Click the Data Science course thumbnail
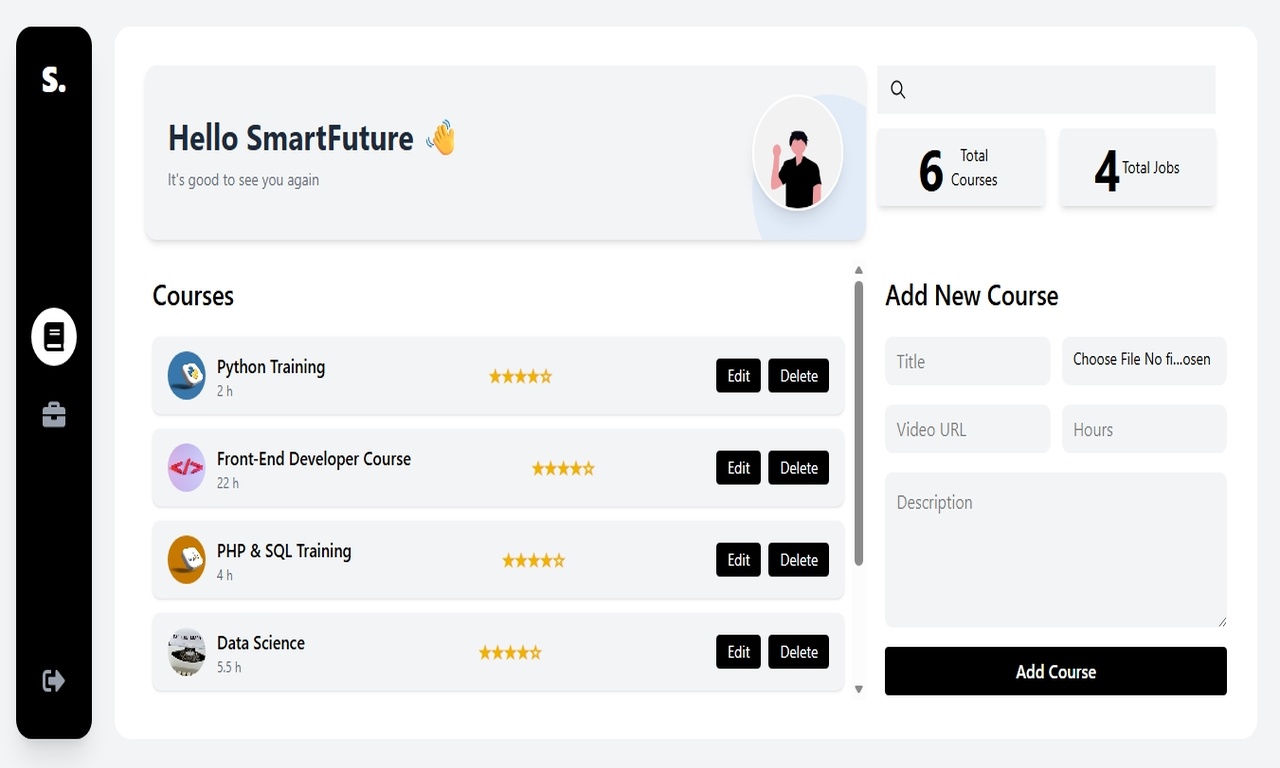Viewport: 1280px width, 768px height. (x=187, y=652)
